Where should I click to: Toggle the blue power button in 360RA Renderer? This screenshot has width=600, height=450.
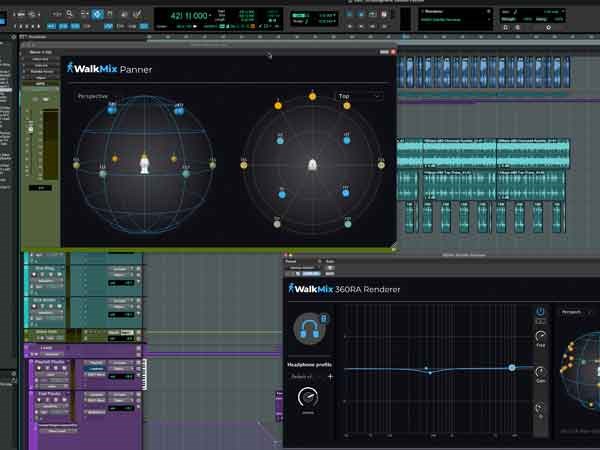540,313
